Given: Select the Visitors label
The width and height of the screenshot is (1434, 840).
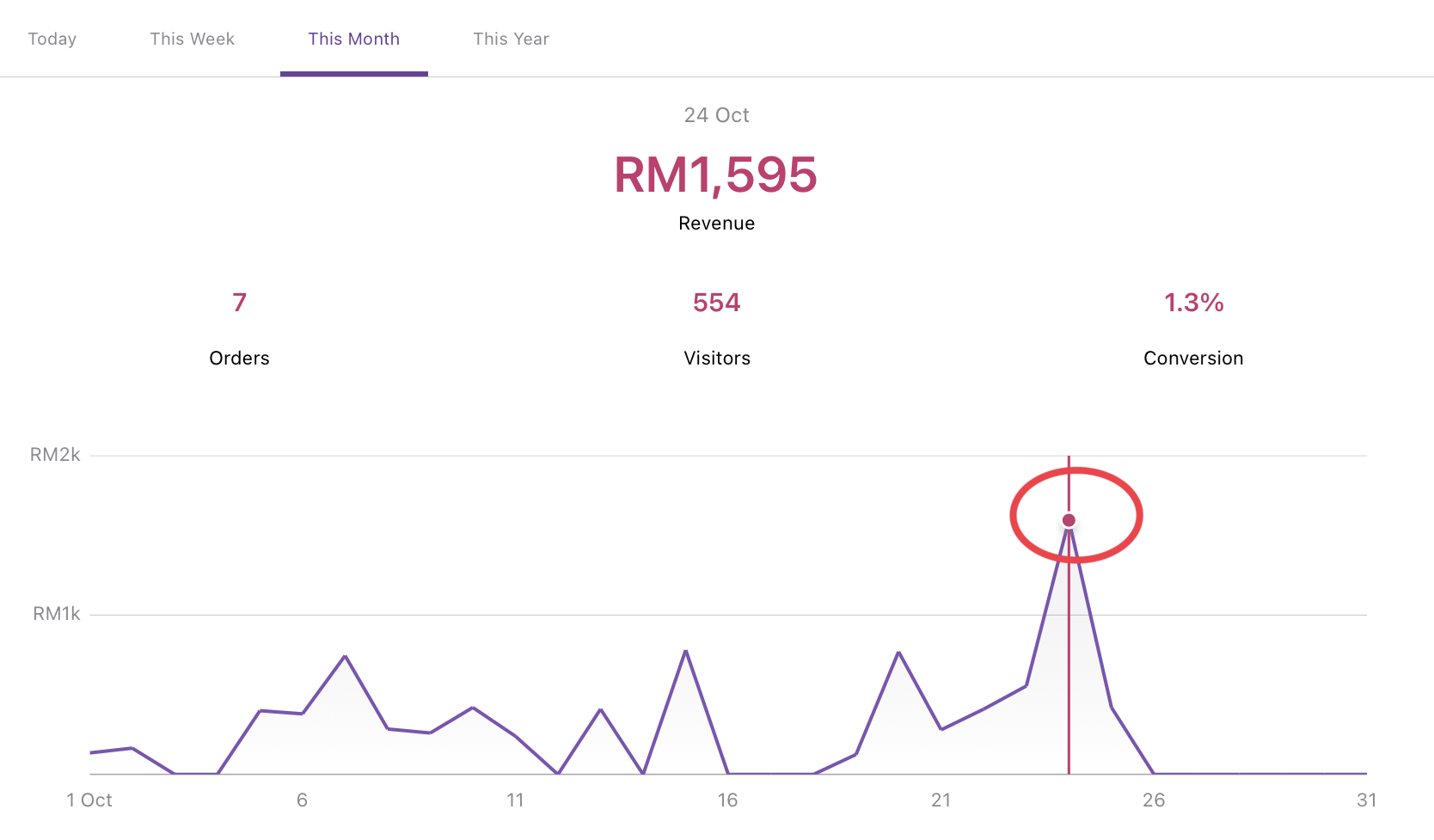Looking at the screenshot, I should tap(716, 359).
